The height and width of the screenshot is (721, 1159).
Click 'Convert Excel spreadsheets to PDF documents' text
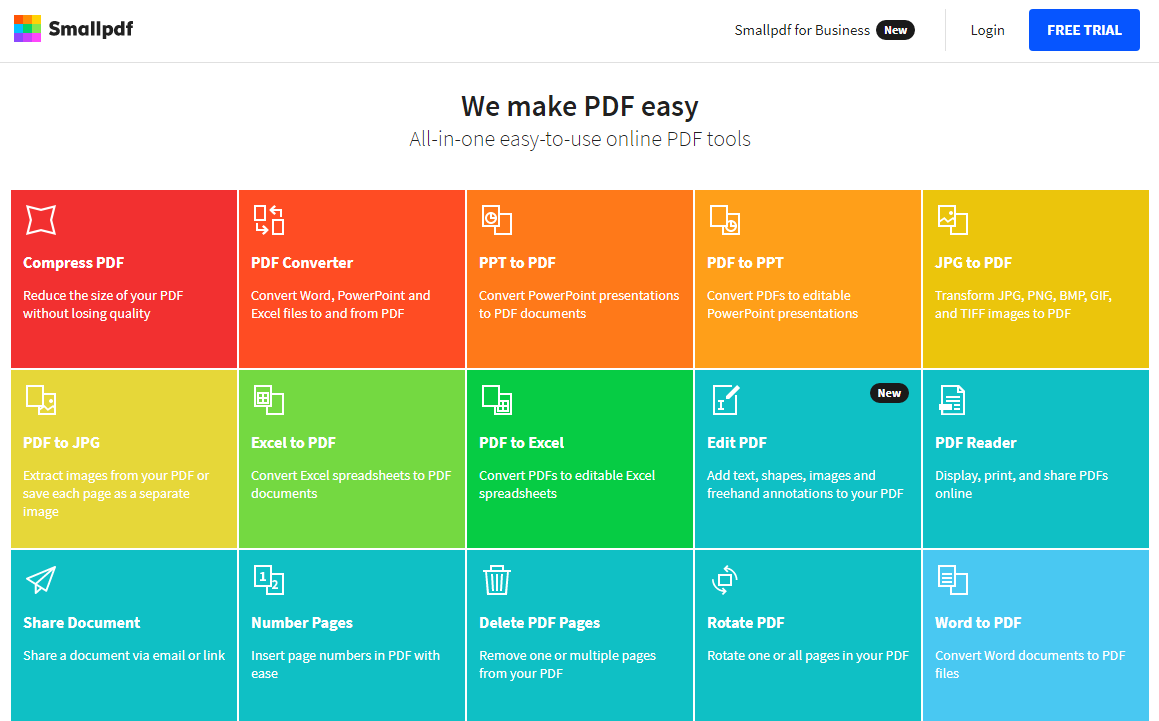351,484
